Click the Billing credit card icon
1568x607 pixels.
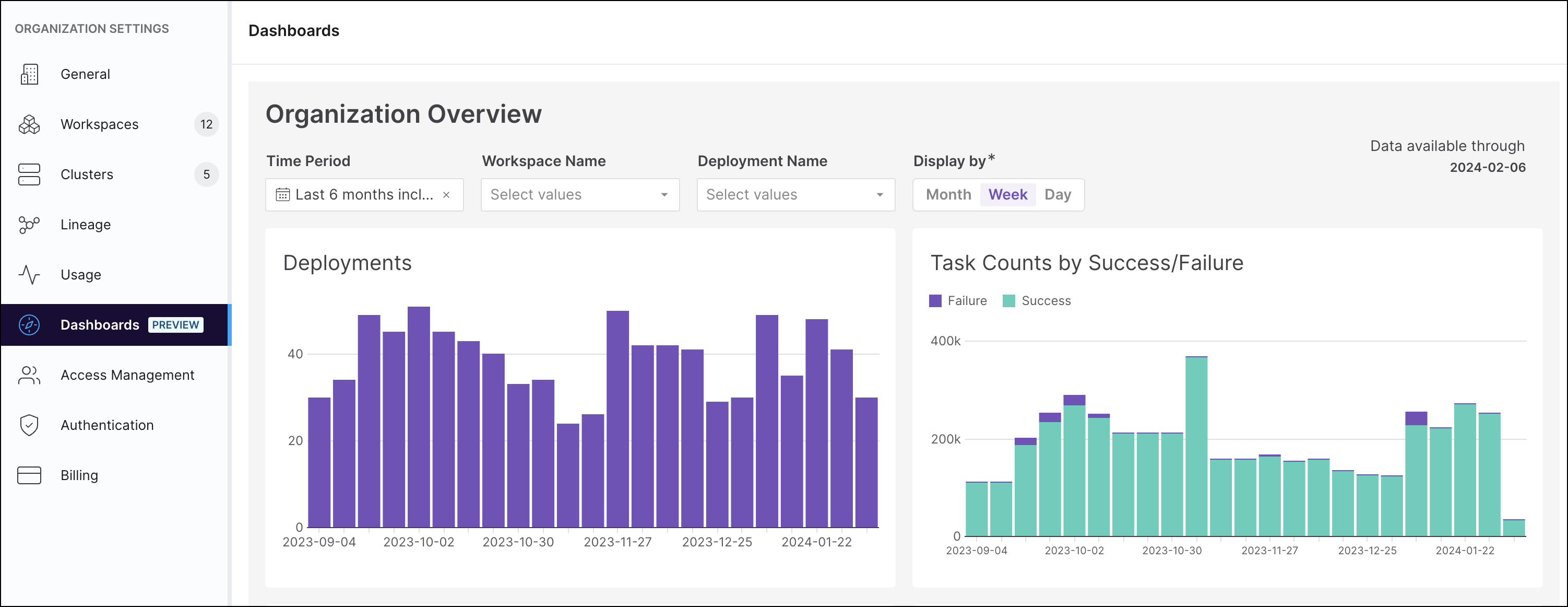[29, 475]
